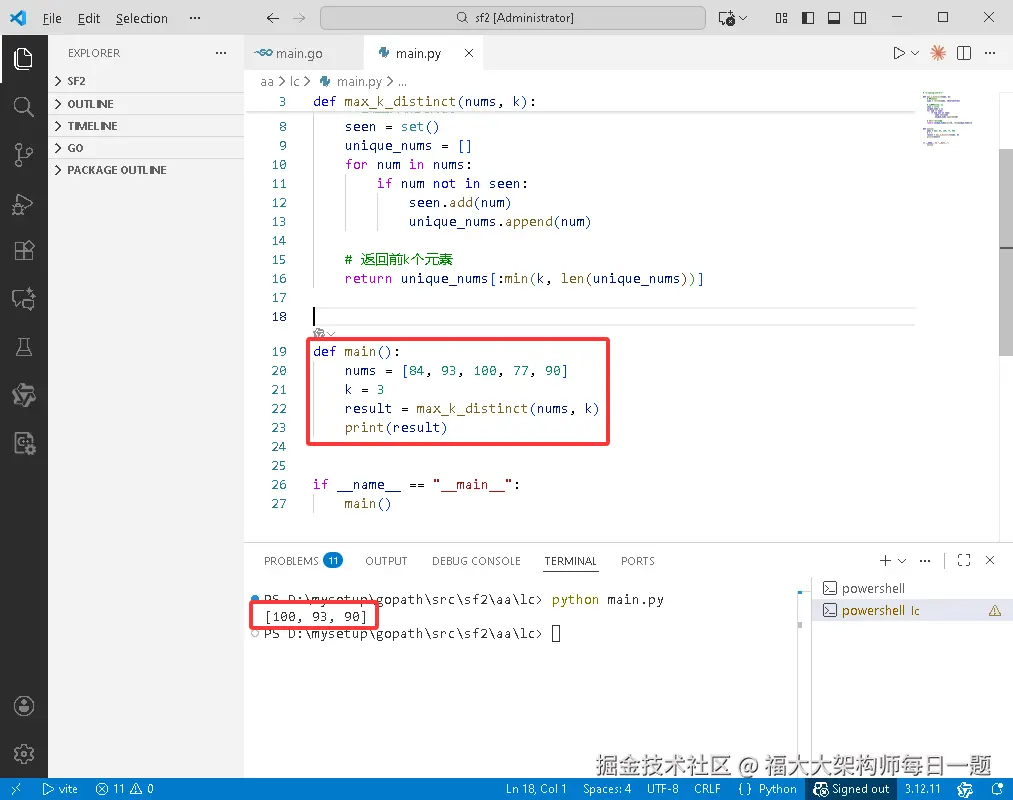
Task: Toggle the bottom Panel visibility
Action: (834, 18)
